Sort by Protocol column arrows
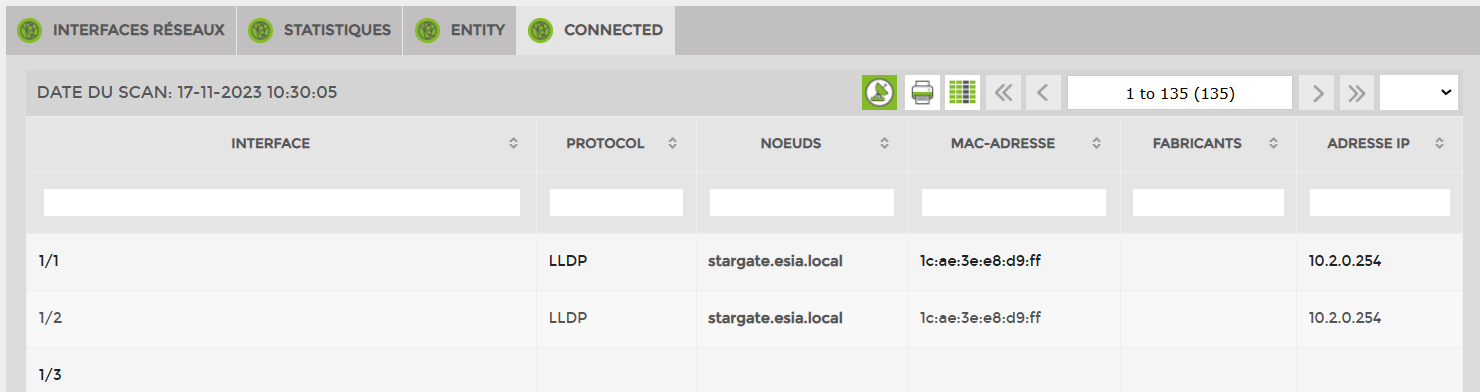 click(x=673, y=144)
